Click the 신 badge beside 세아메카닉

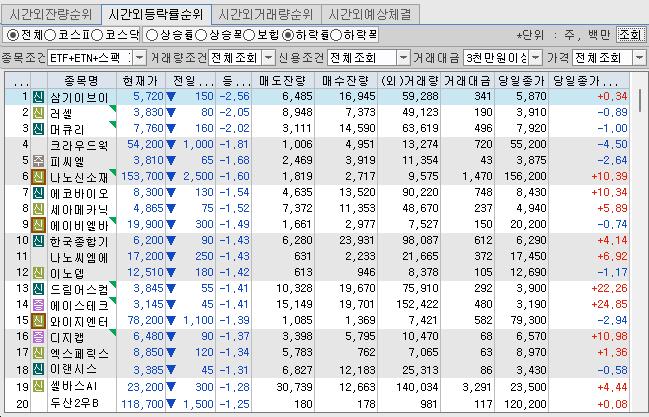(38, 209)
